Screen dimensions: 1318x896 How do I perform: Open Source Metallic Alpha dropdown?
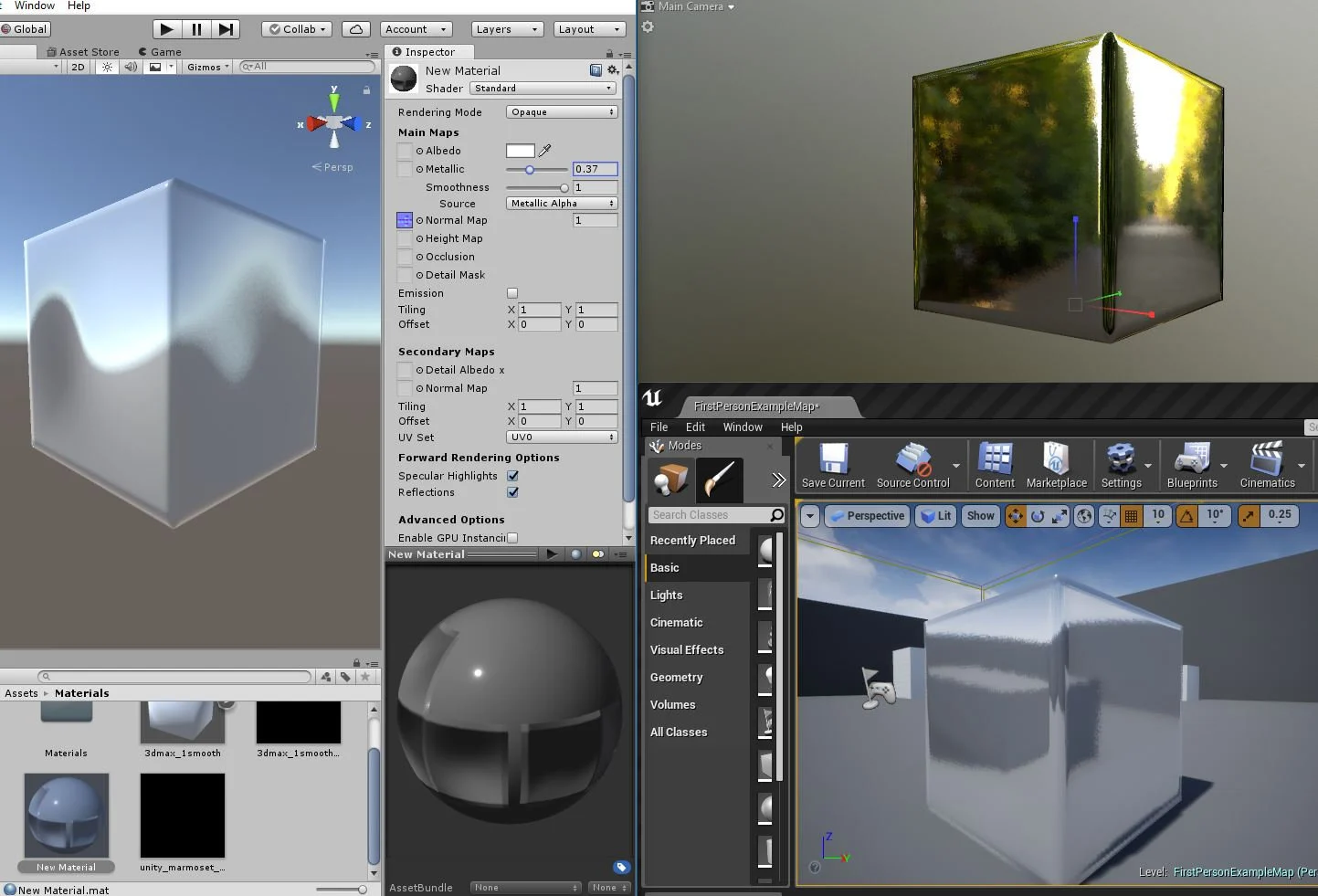tap(562, 204)
